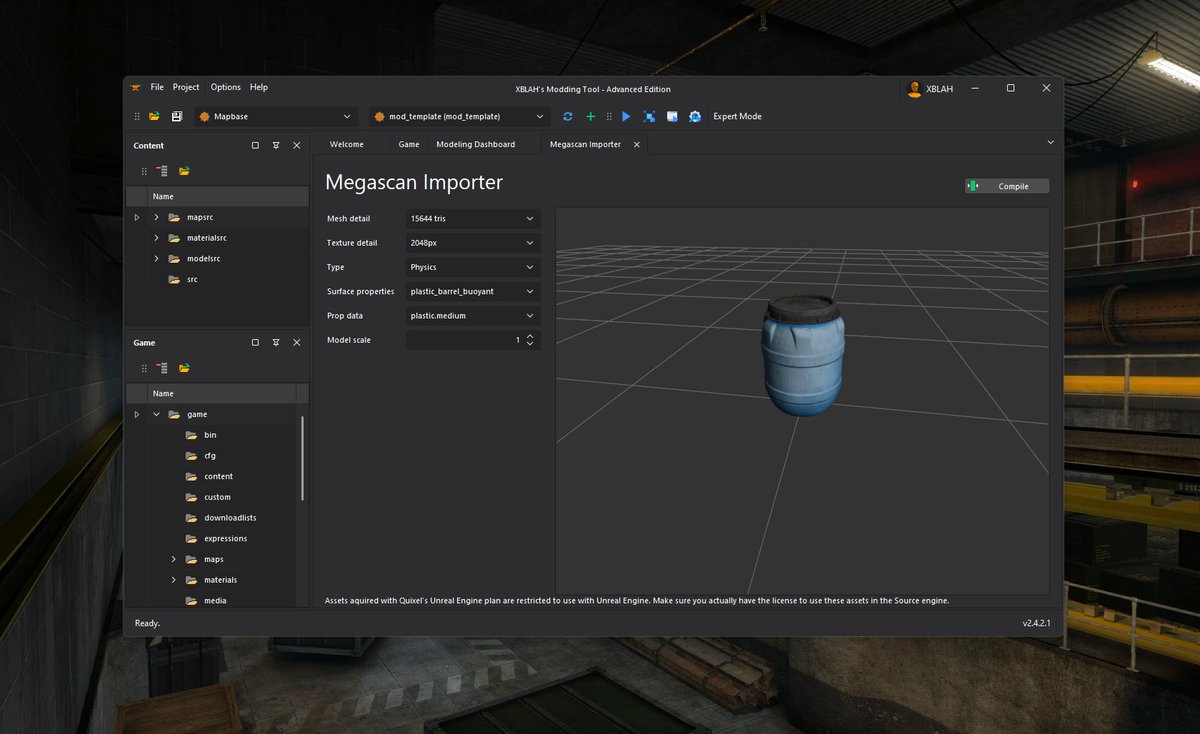Image resolution: width=1200 pixels, height=734 pixels.
Task: Open the Prop data dropdown
Action: pyautogui.click(x=473, y=316)
